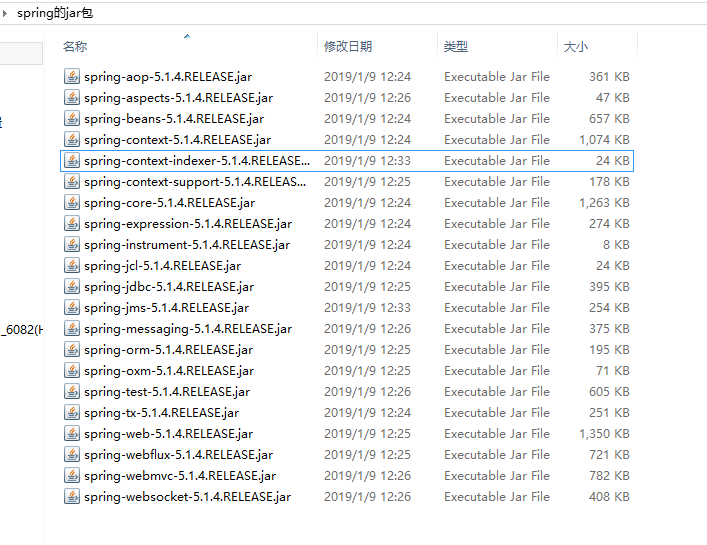This screenshot has height=545, width=707.
Task: Select file spring-instrument-5.1.4.RELEASE.jar
Action: pos(187,244)
